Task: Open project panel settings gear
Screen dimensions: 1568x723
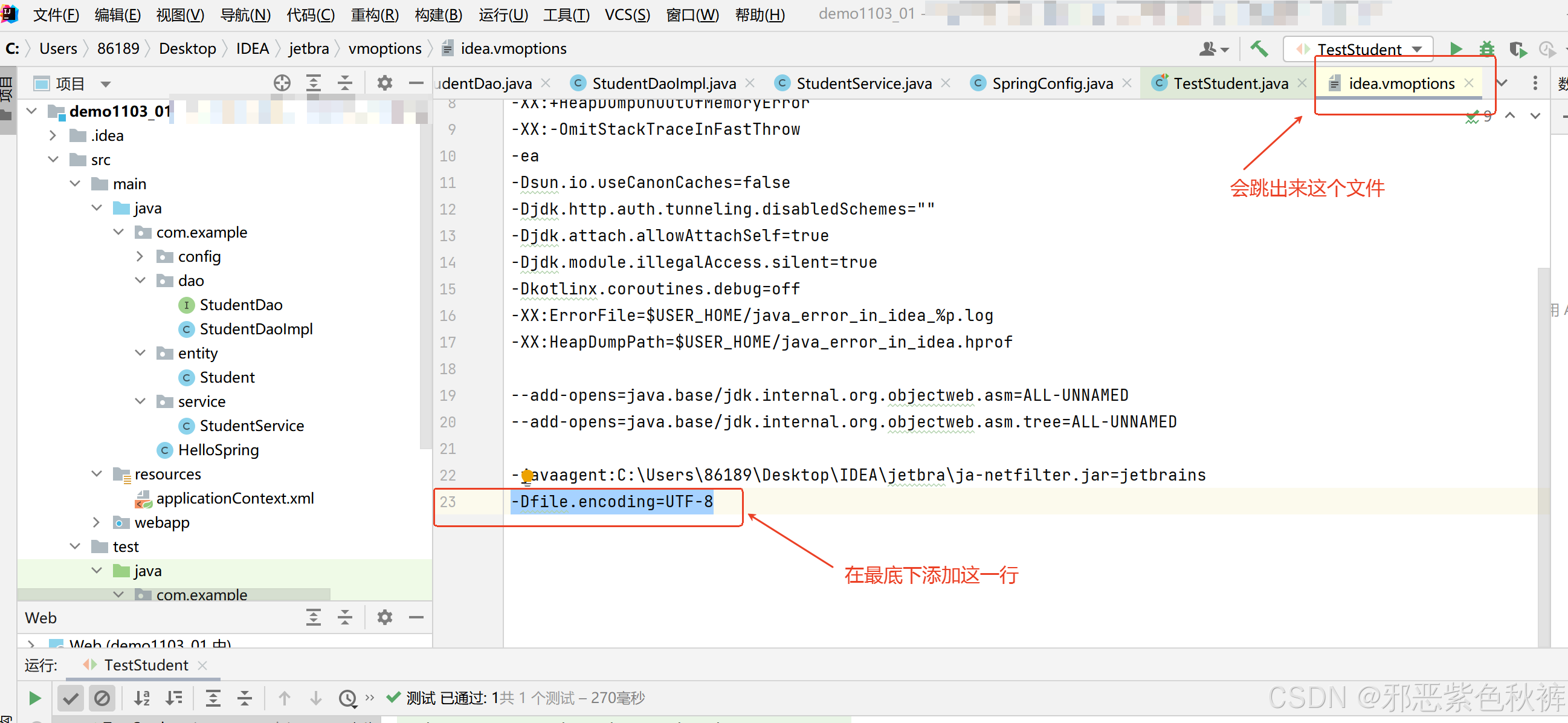Action: (384, 83)
